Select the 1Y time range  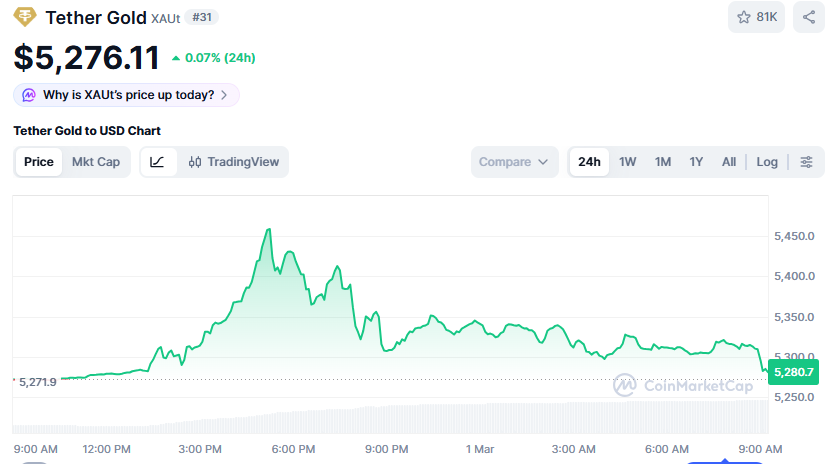point(696,162)
